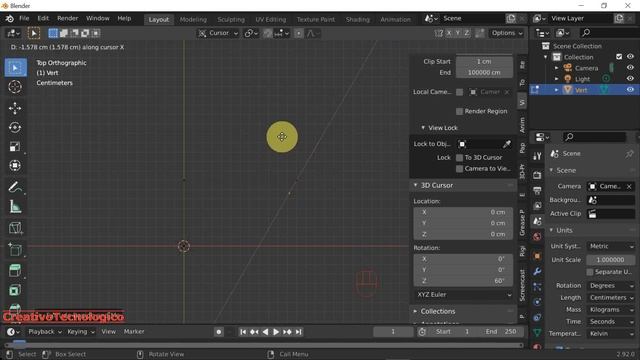Pick the Scale tool
The width and height of the screenshot is (640, 360).
pyautogui.click(x=15, y=147)
